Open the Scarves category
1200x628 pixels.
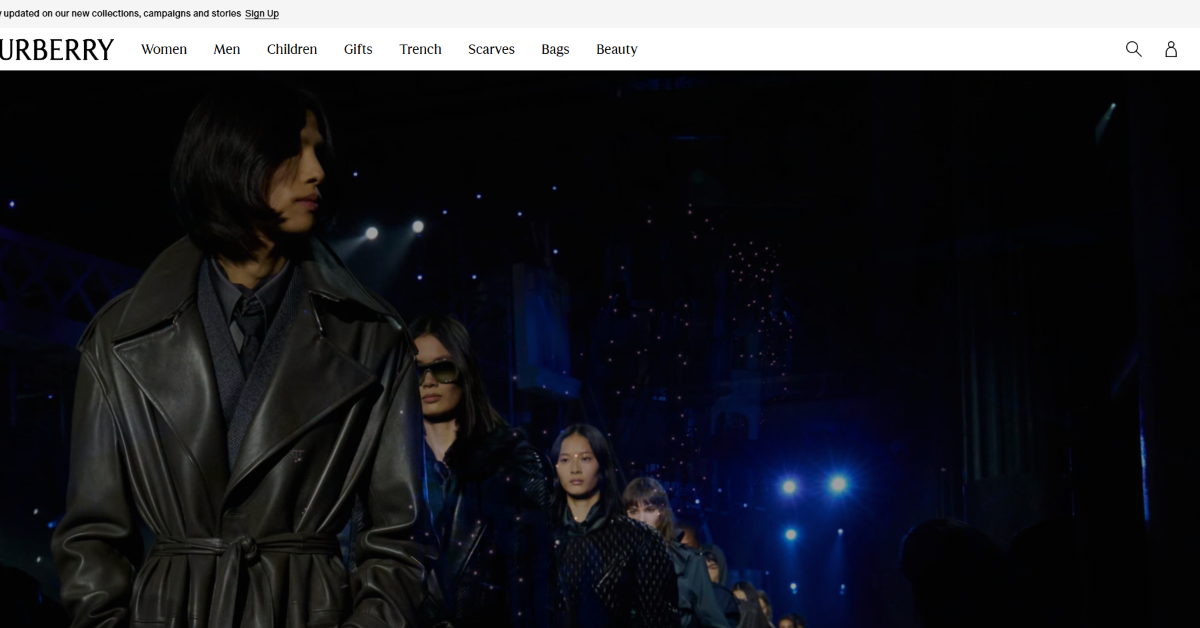coord(491,49)
